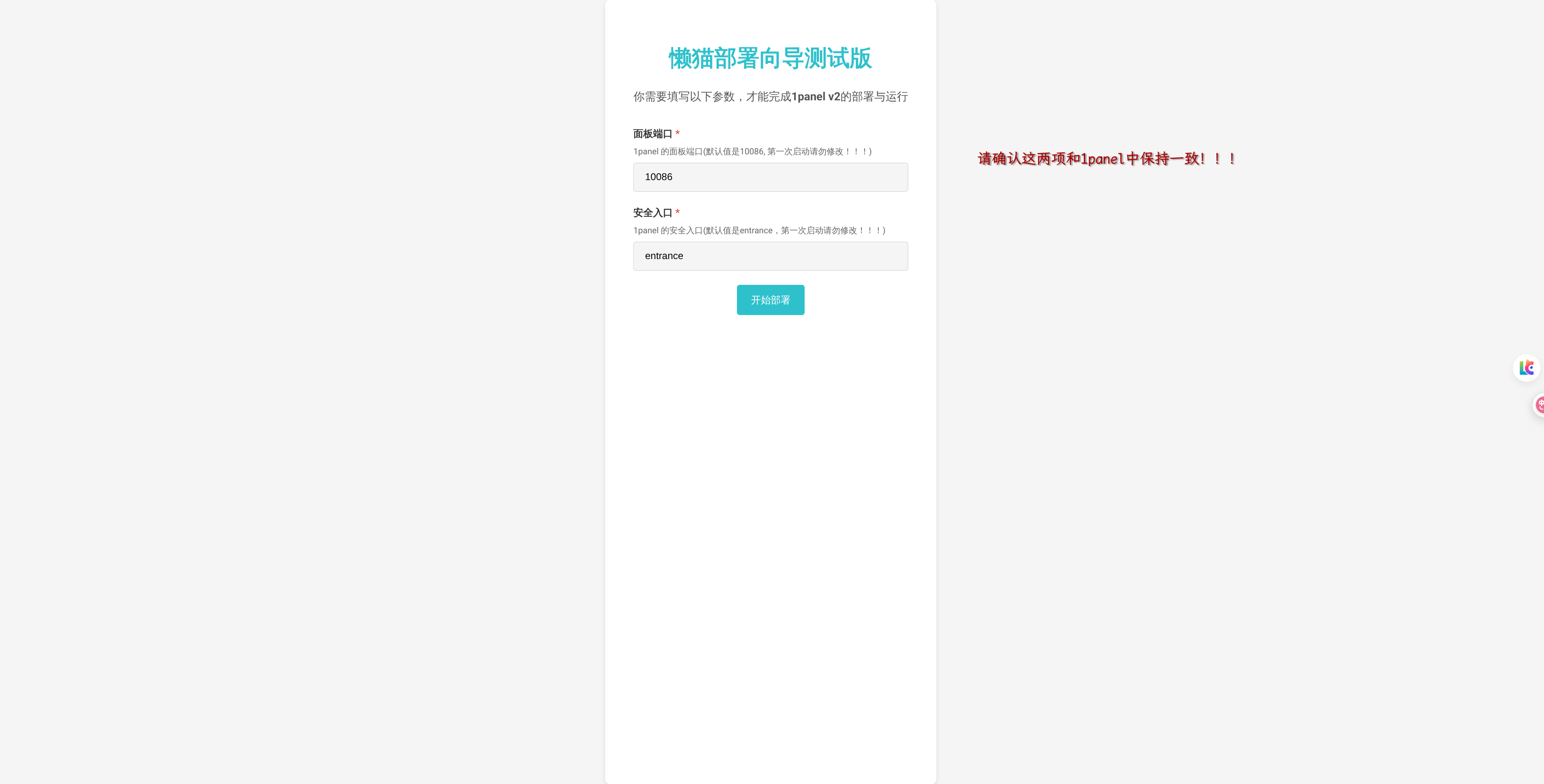Click the panel port hint mentioning 10086 default
This screenshot has width=1544, height=784.
point(752,151)
